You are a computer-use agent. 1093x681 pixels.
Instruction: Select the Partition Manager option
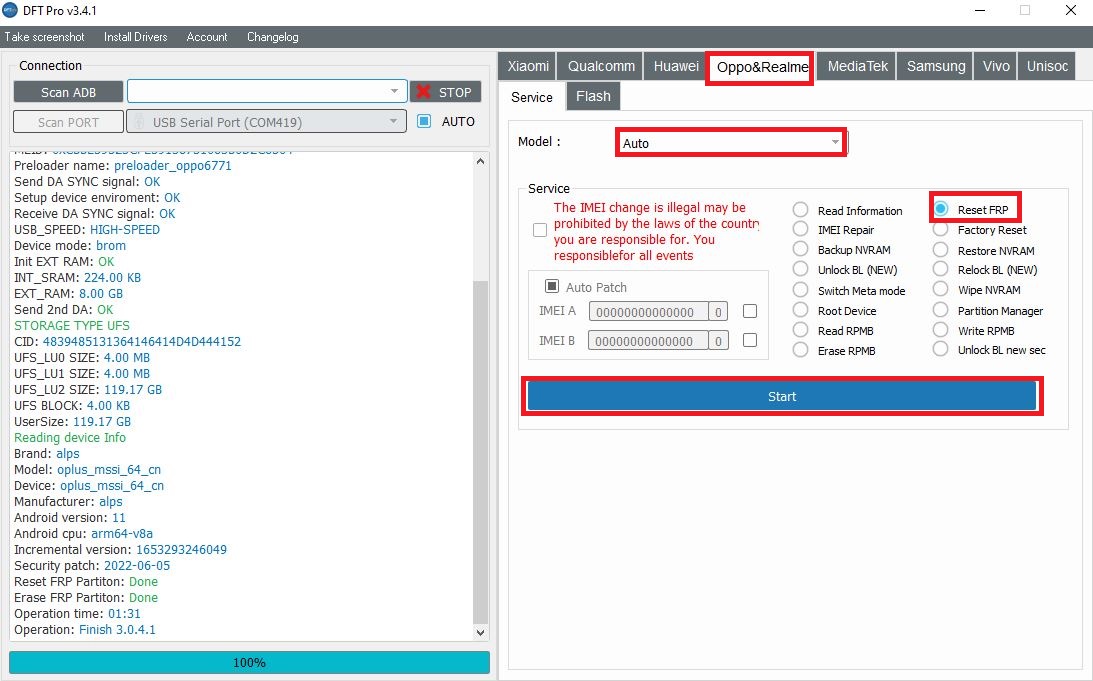(x=940, y=309)
